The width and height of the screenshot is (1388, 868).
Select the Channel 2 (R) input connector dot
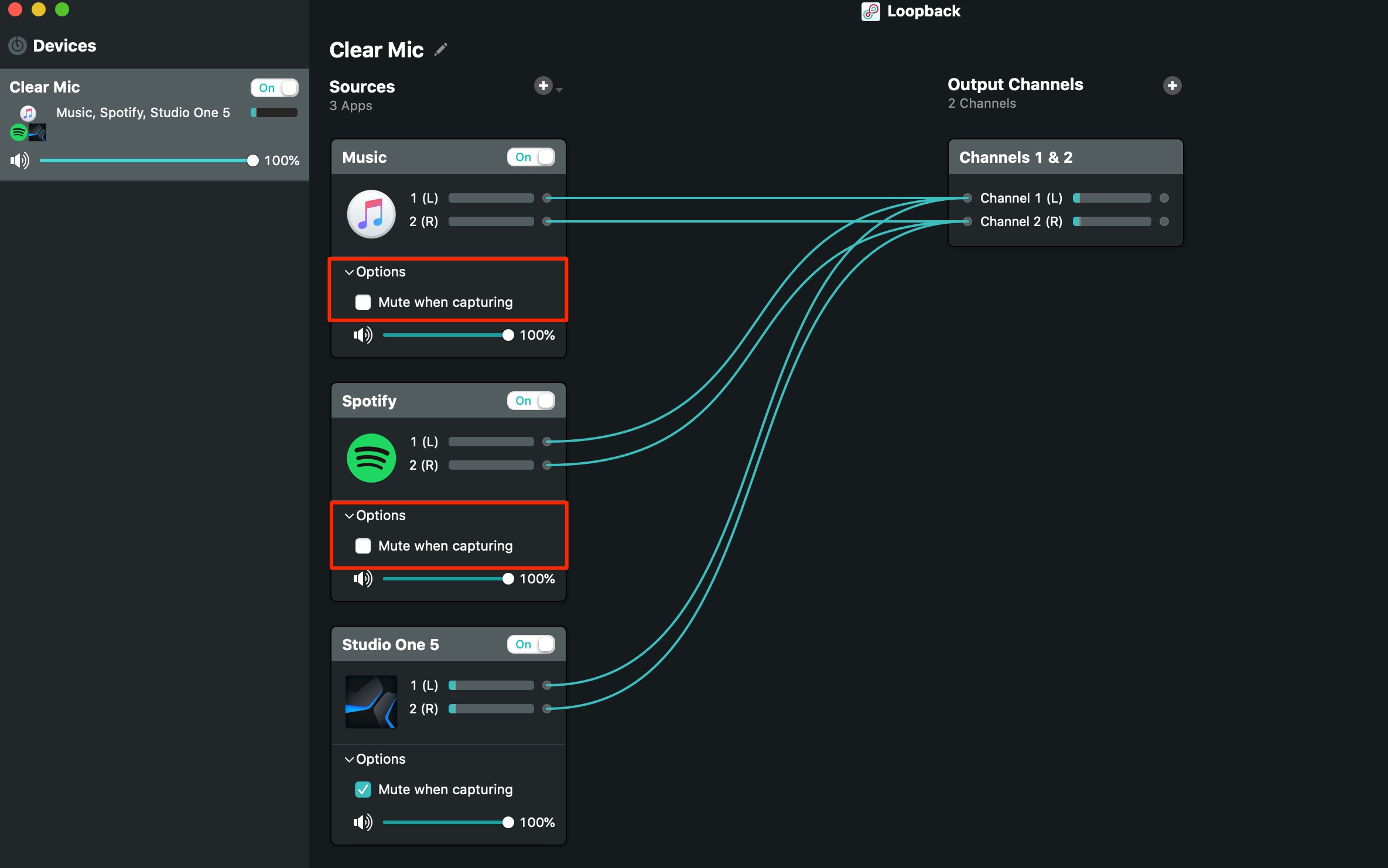tap(968, 221)
